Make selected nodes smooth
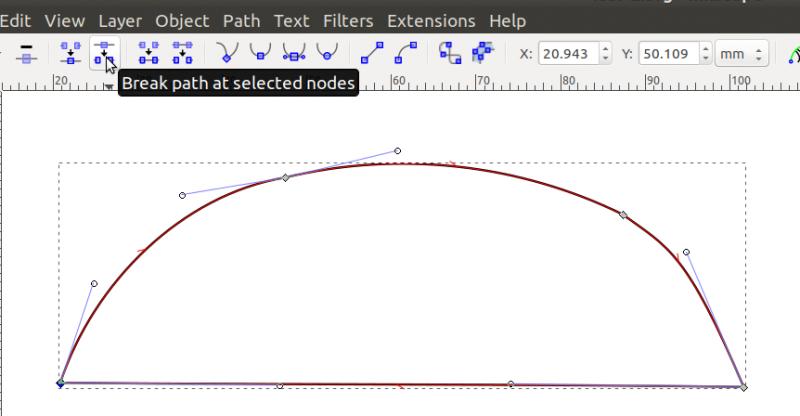 (260, 53)
